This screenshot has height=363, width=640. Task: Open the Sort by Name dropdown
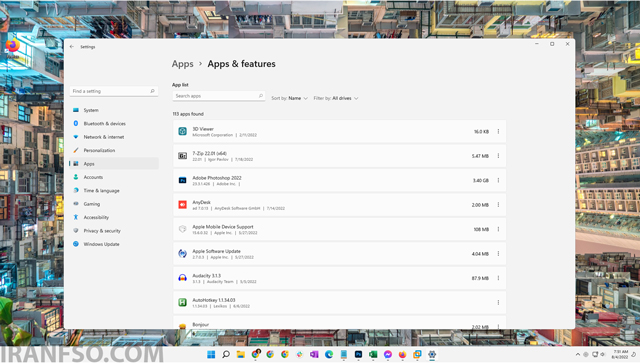pos(289,98)
